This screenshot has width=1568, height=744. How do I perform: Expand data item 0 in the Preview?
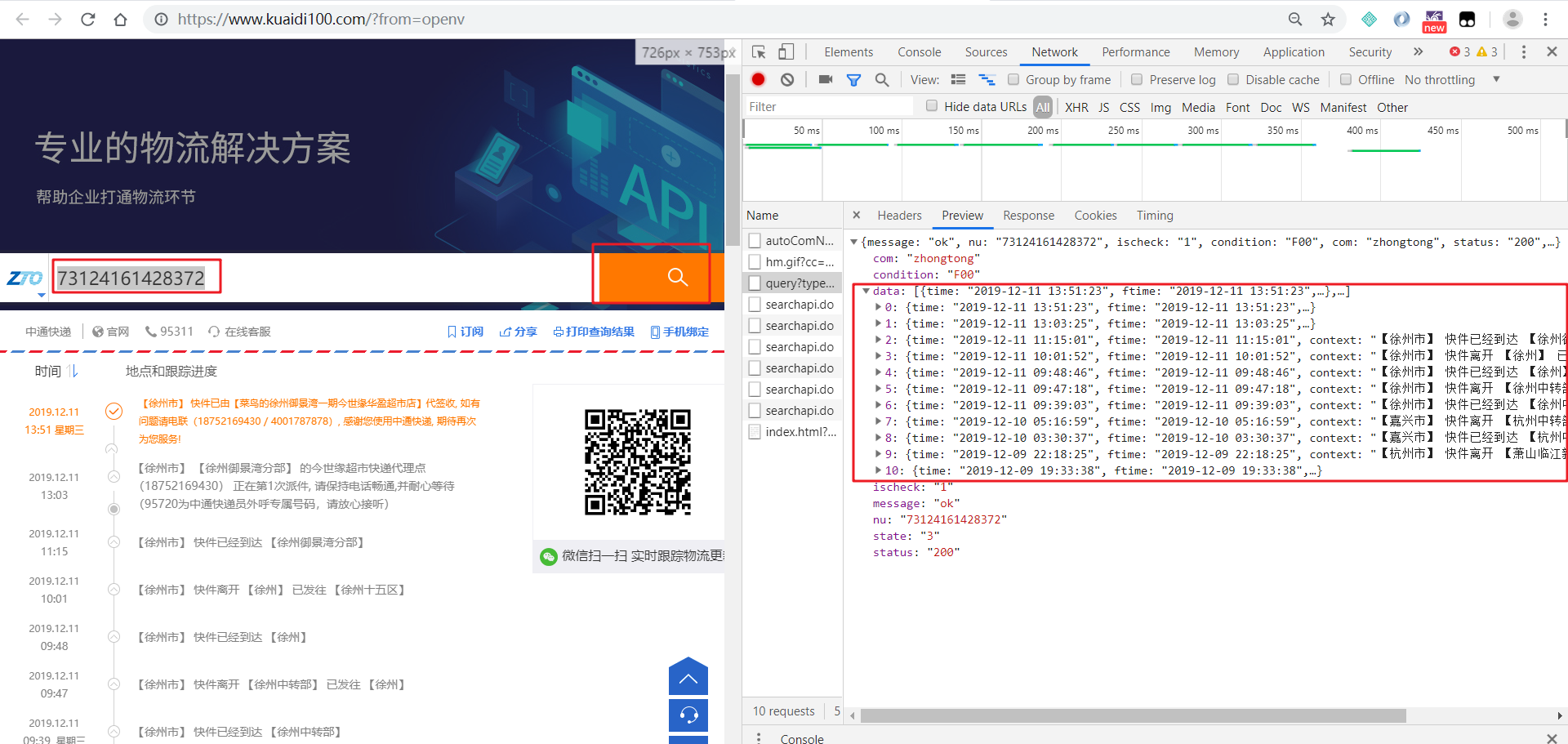[x=878, y=307]
